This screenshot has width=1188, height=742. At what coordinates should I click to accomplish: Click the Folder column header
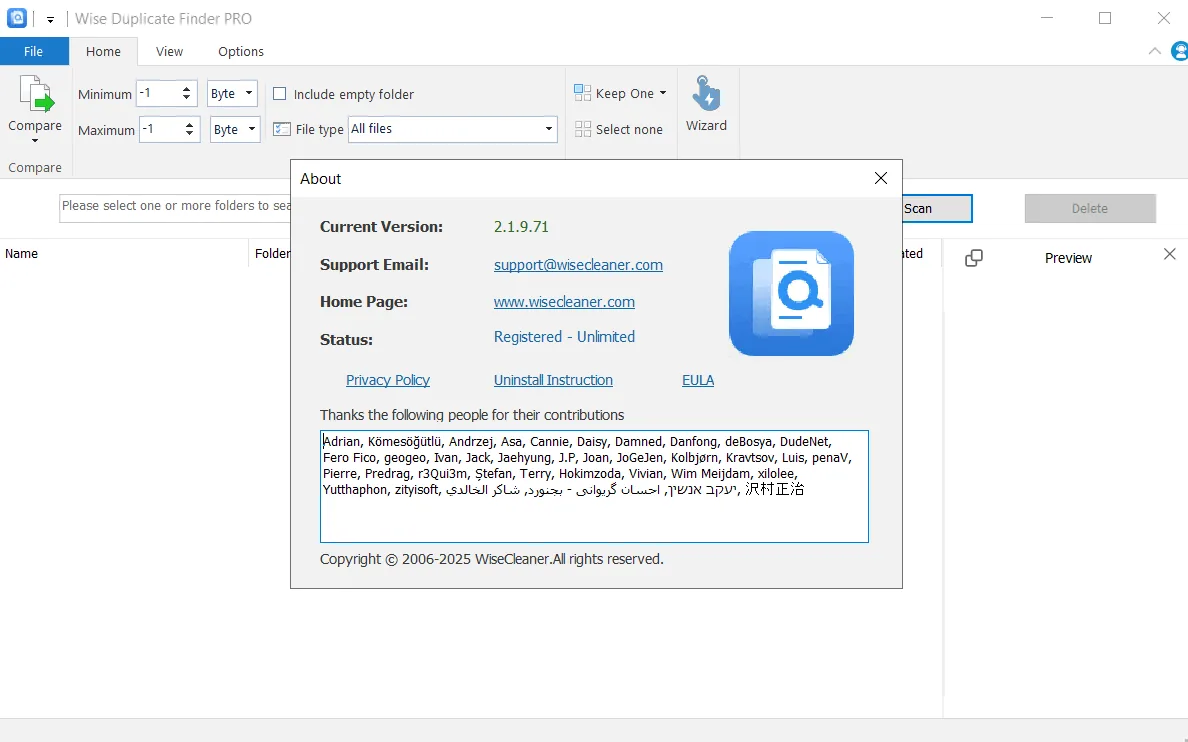tap(272, 254)
